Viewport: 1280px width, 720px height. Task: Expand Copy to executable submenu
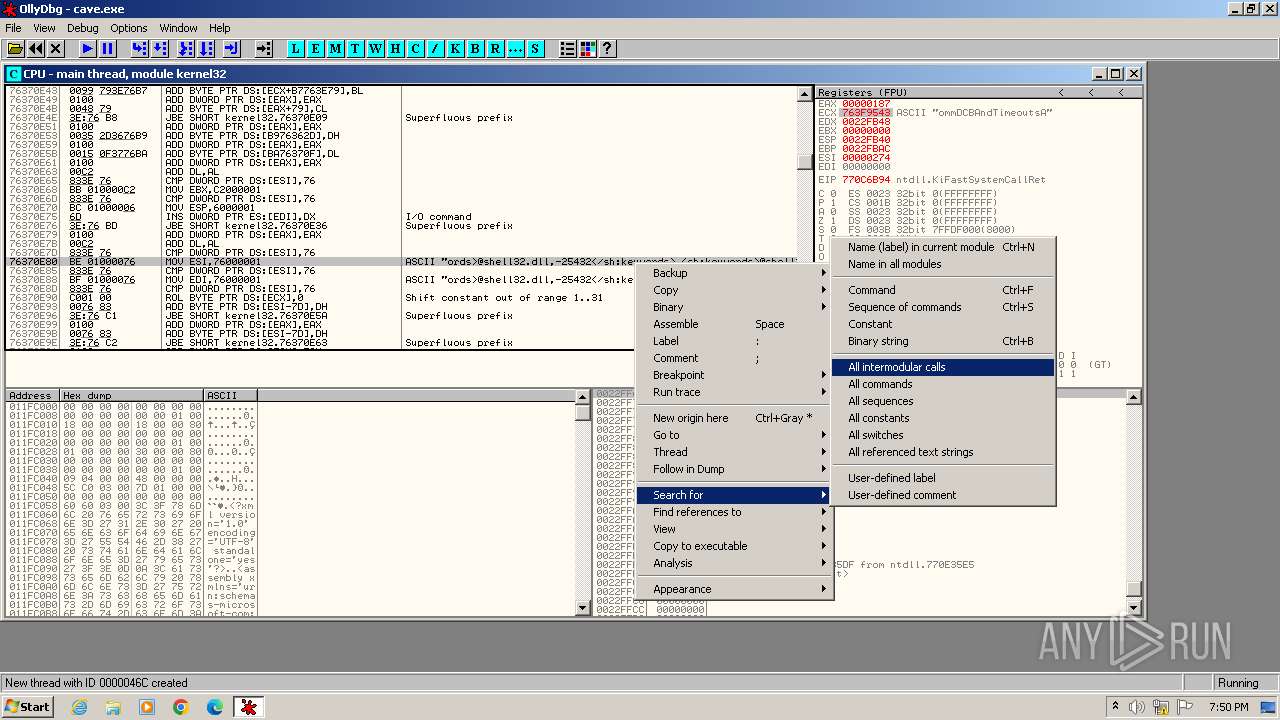click(734, 546)
